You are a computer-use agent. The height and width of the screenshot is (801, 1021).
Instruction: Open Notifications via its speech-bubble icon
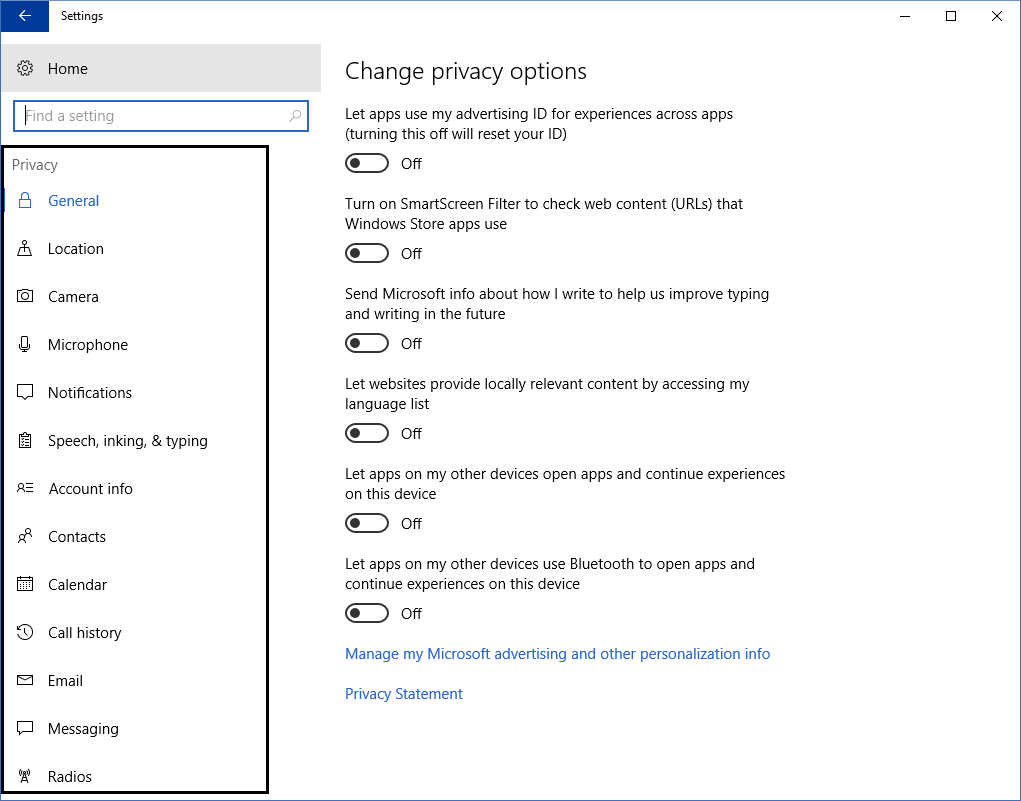click(x=26, y=393)
